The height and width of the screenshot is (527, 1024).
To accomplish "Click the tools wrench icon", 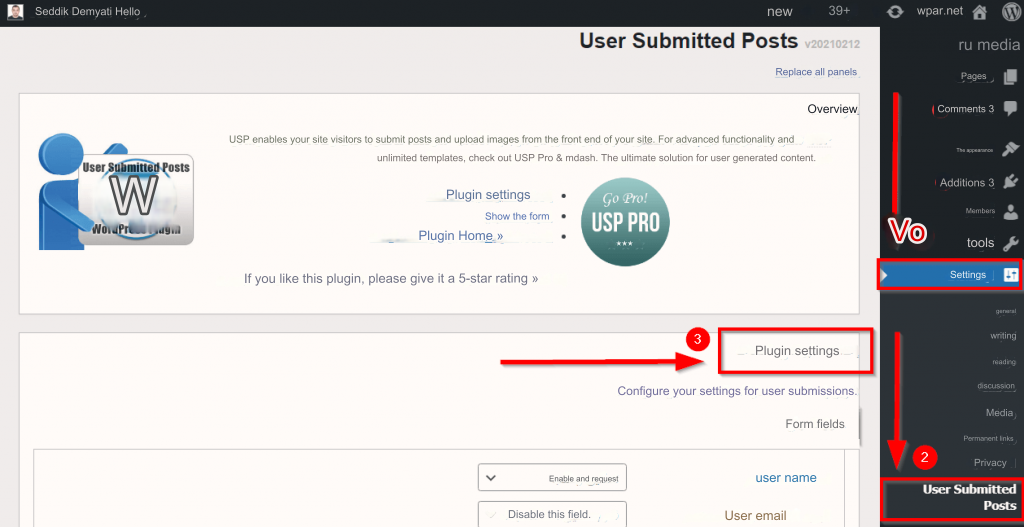I will click(x=1010, y=243).
